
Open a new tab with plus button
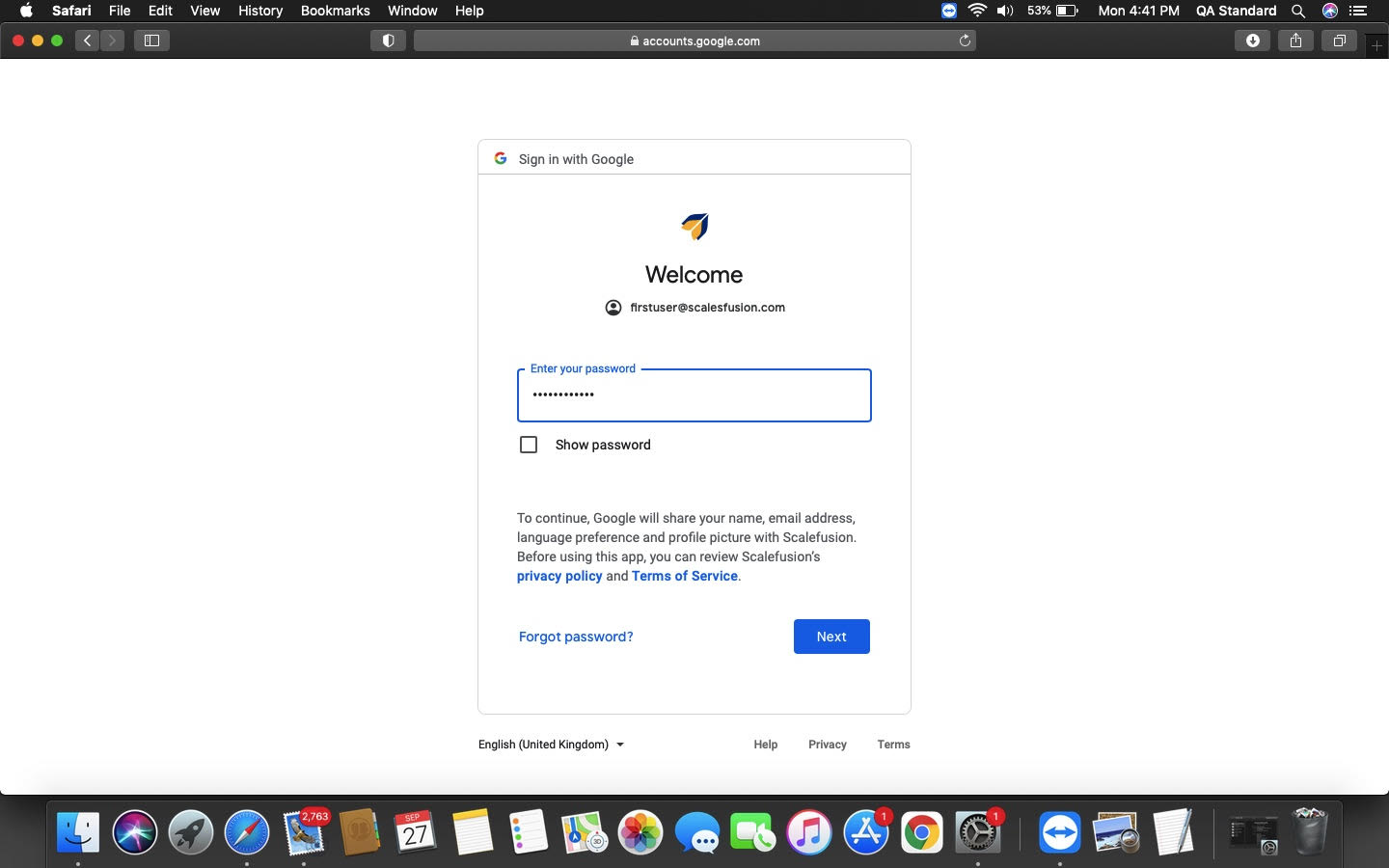[1377, 45]
